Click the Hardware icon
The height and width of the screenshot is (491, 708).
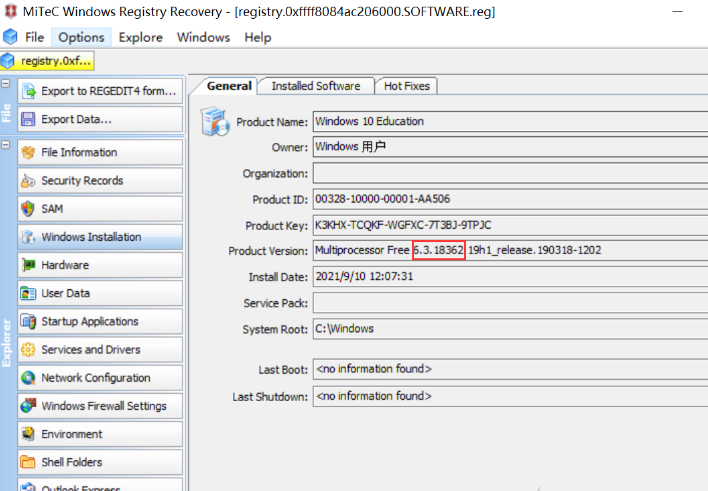28,265
